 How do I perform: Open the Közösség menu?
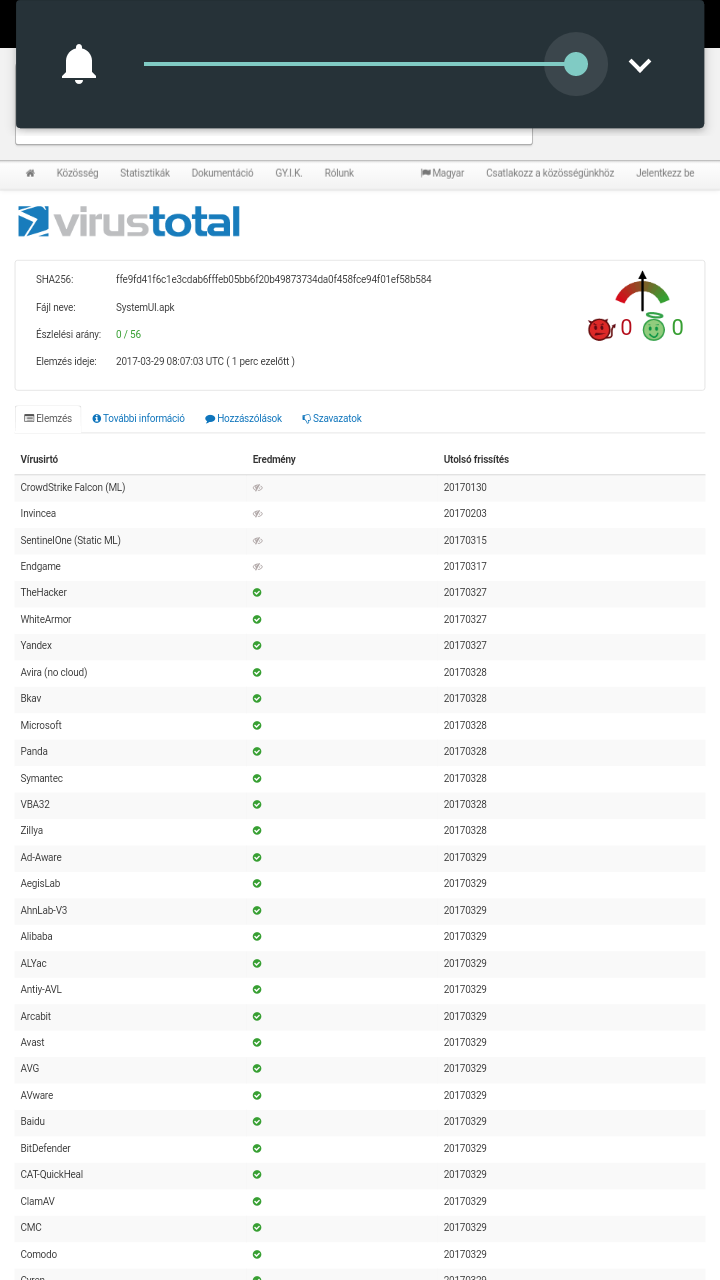[x=77, y=173]
